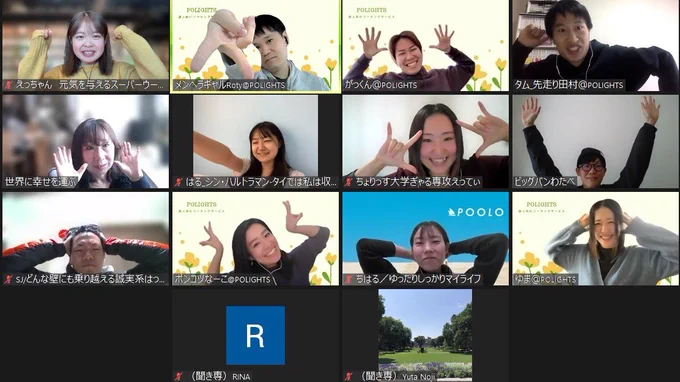Click muted mic icon next to はる_シン・ハルトラマン
Image resolution: width=680 pixels, height=382 pixels.
[x=179, y=183]
